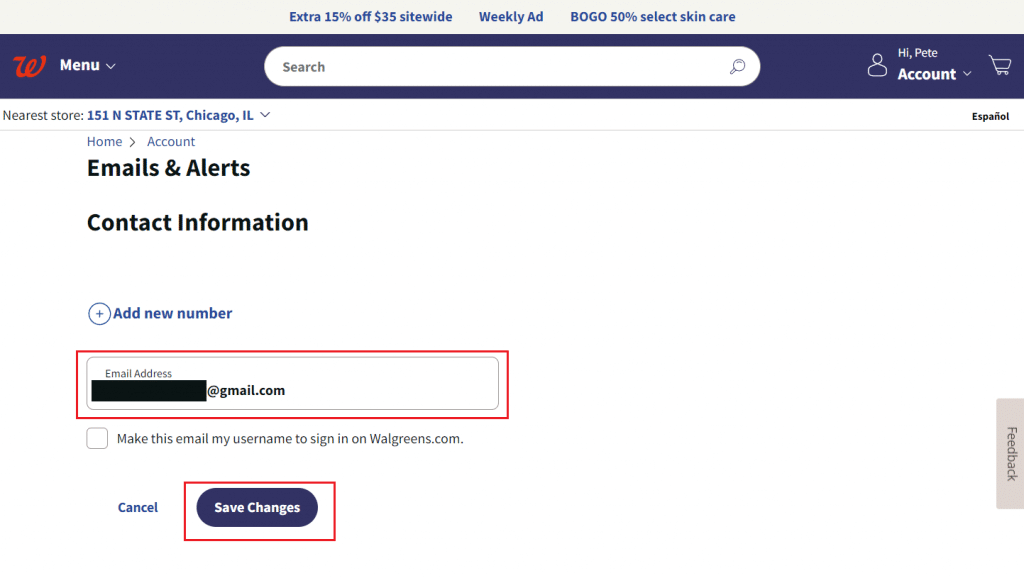Viewport: 1024px width, 578px height.
Task: Expand the Menu dropdown
Action: click(x=87, y=66)
